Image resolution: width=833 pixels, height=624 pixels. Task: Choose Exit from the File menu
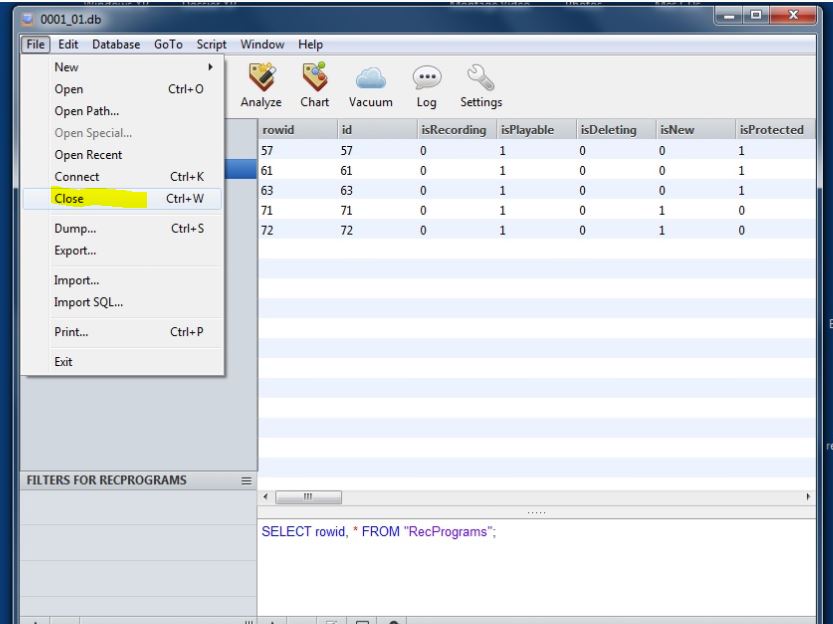pyautogui.click(x=64, y=361)
